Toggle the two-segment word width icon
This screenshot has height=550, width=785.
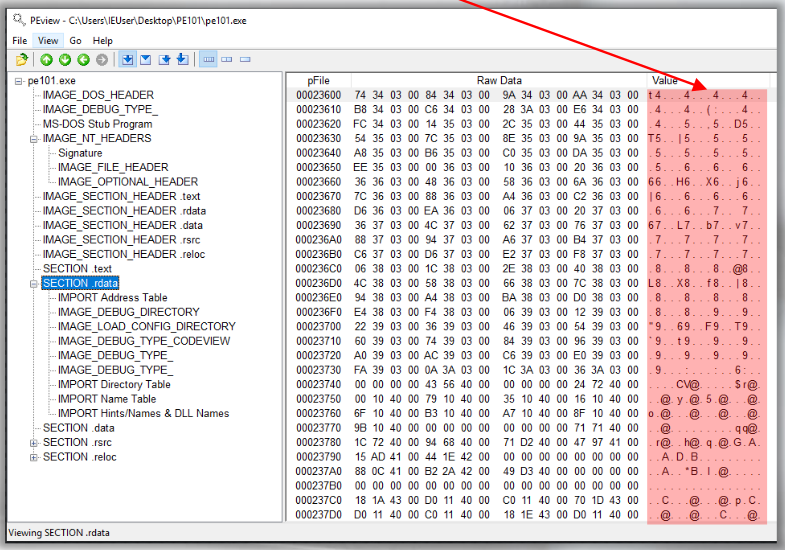tap(227, 60)
